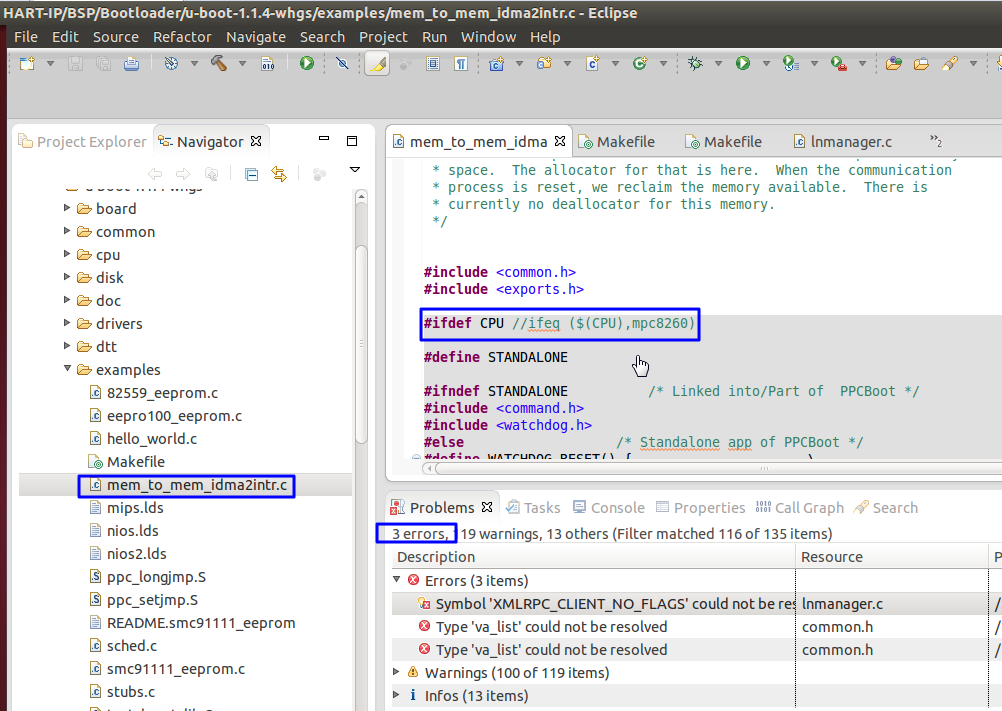Image resolution: width=1002 pixels, height=711 pixels.
Task: Close the mem_to_mem_idma editor tab
Action: click(560, 142)
